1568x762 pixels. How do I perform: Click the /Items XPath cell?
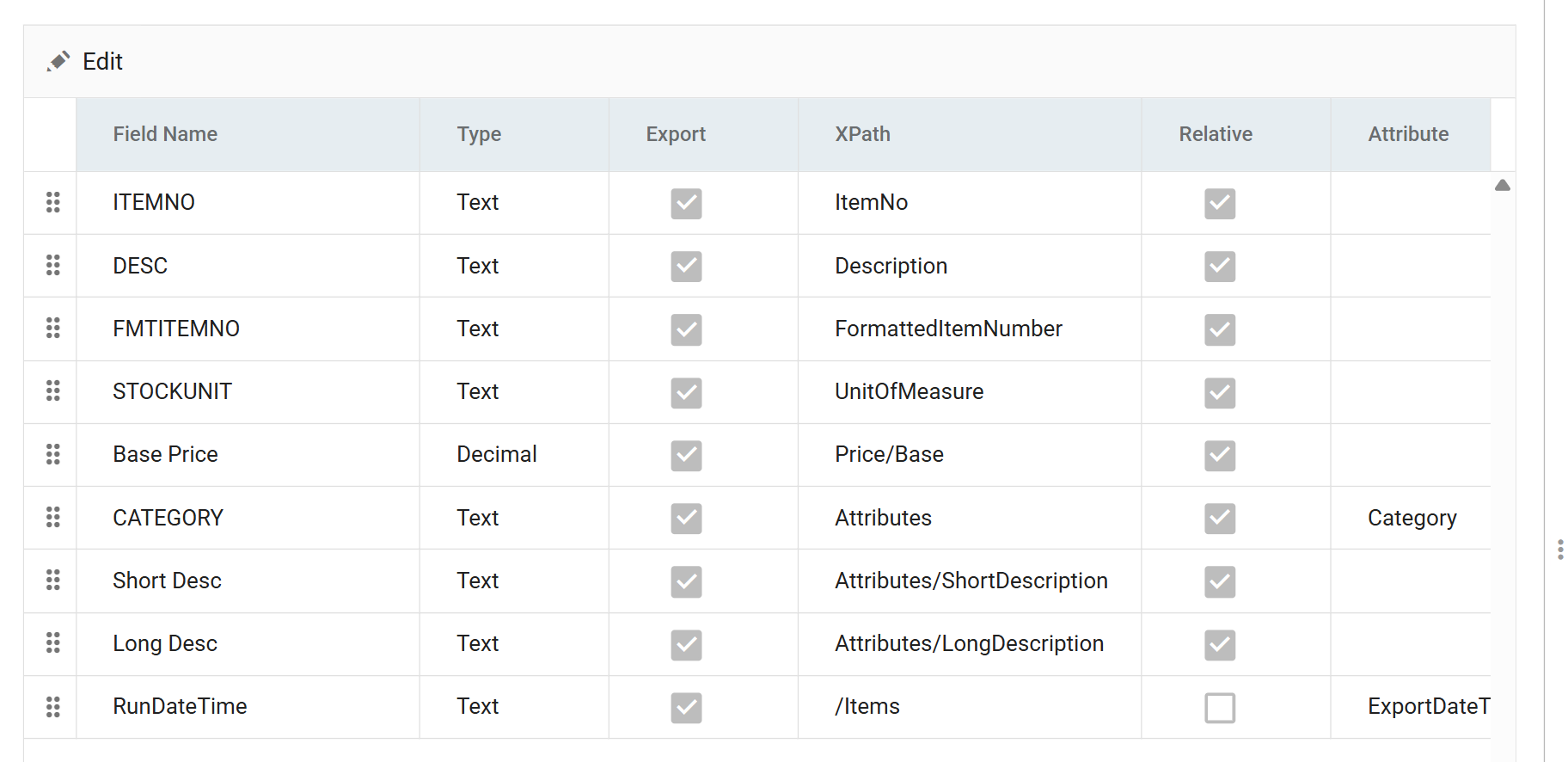(970, 707)
